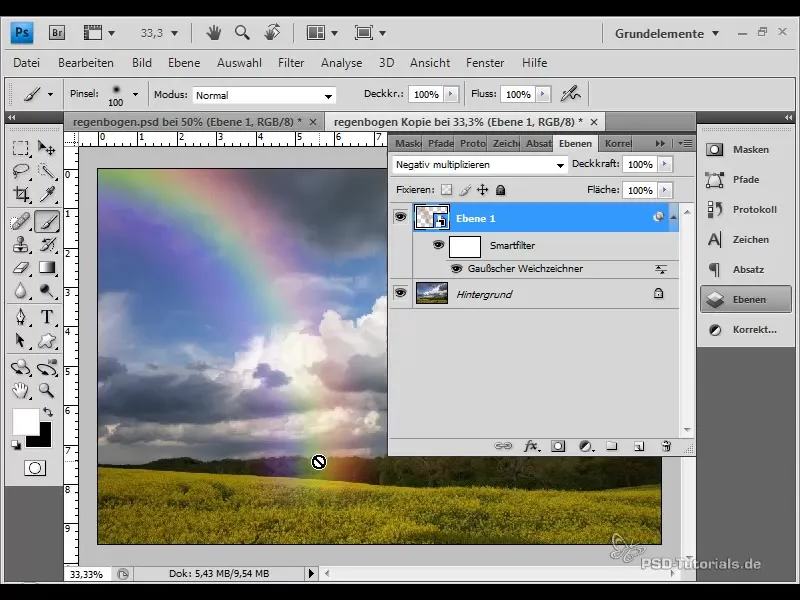Select the Type tool
Viewport: 800px width, 600px height.
[46, 317]
